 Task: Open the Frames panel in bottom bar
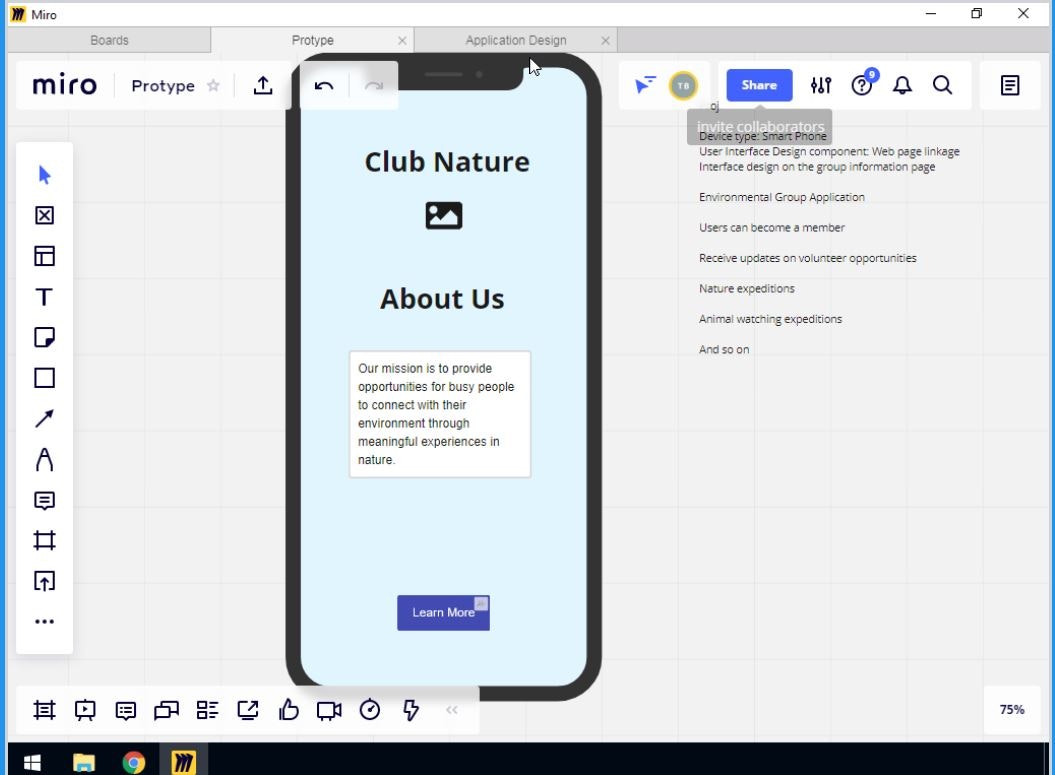click(44, 710)
